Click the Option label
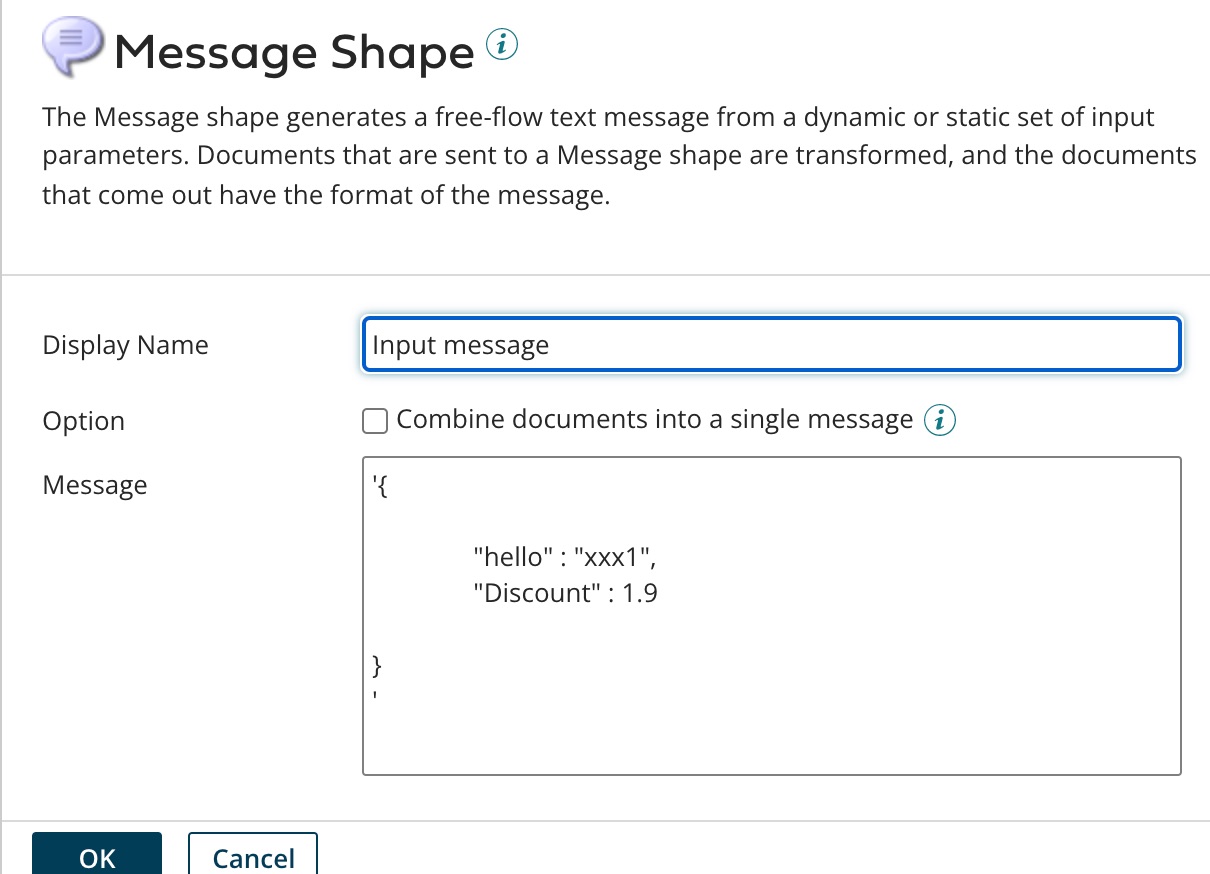Image resolution: width=1210 pixels, height=874 pixels. [84, 421]
